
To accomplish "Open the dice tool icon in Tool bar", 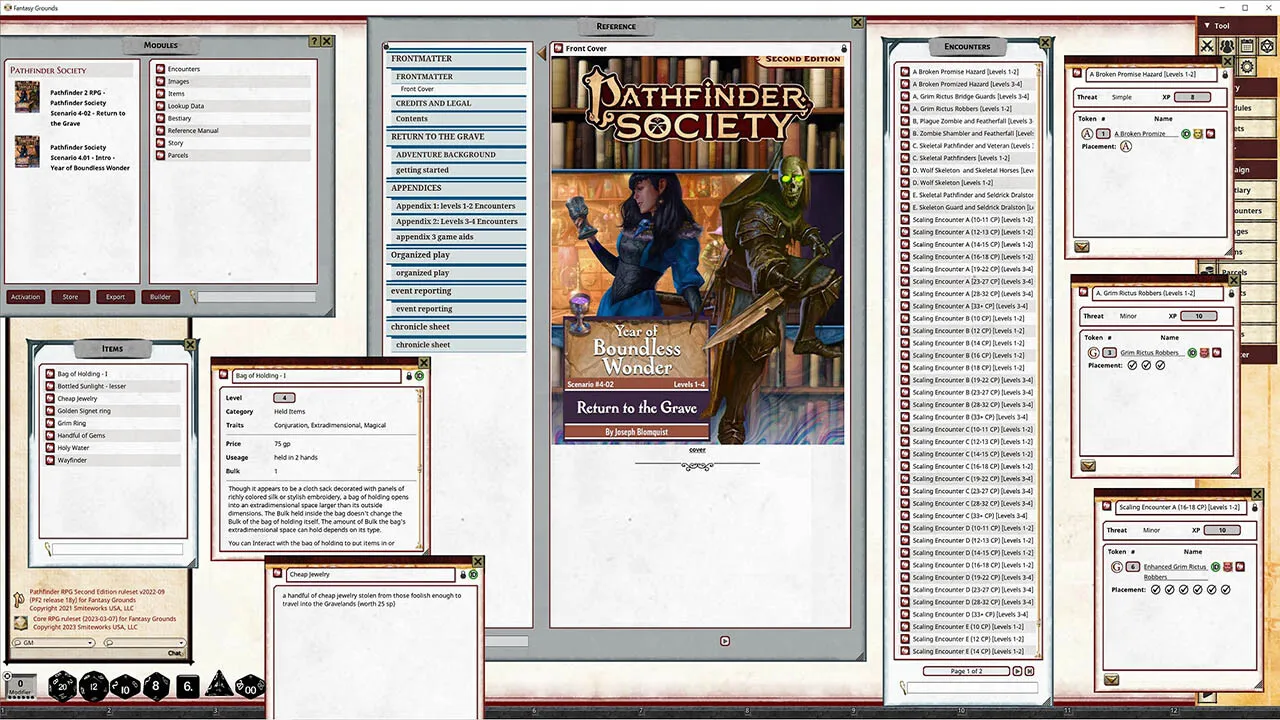I will [1267, 46].
